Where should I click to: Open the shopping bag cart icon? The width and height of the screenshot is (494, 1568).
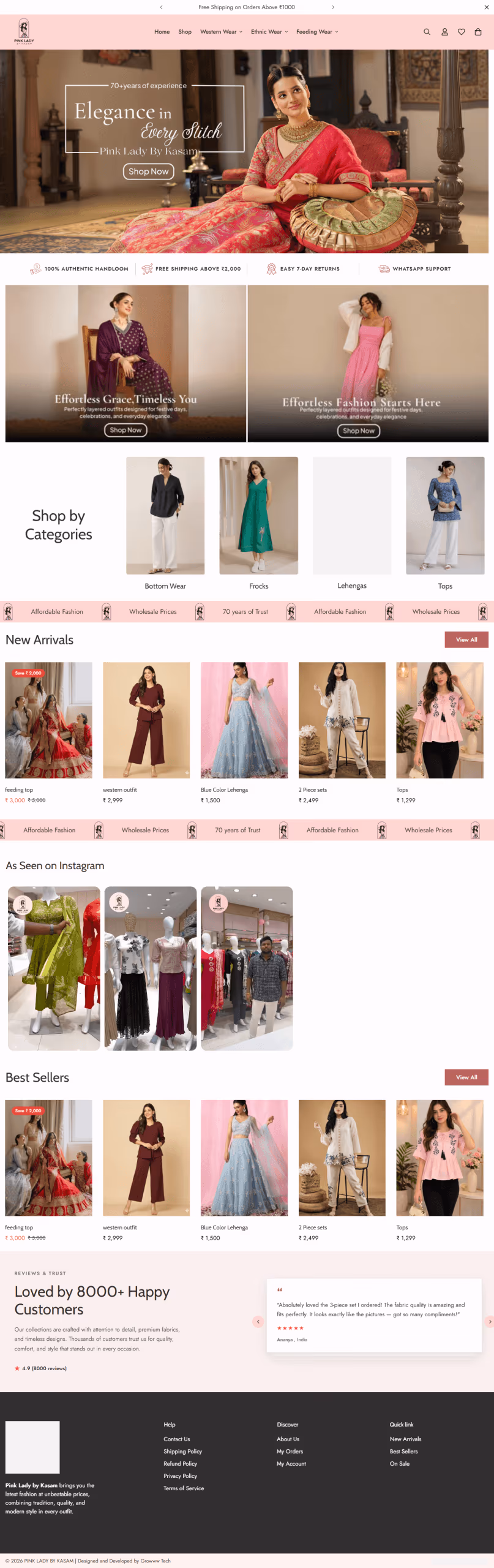point(478,32)
